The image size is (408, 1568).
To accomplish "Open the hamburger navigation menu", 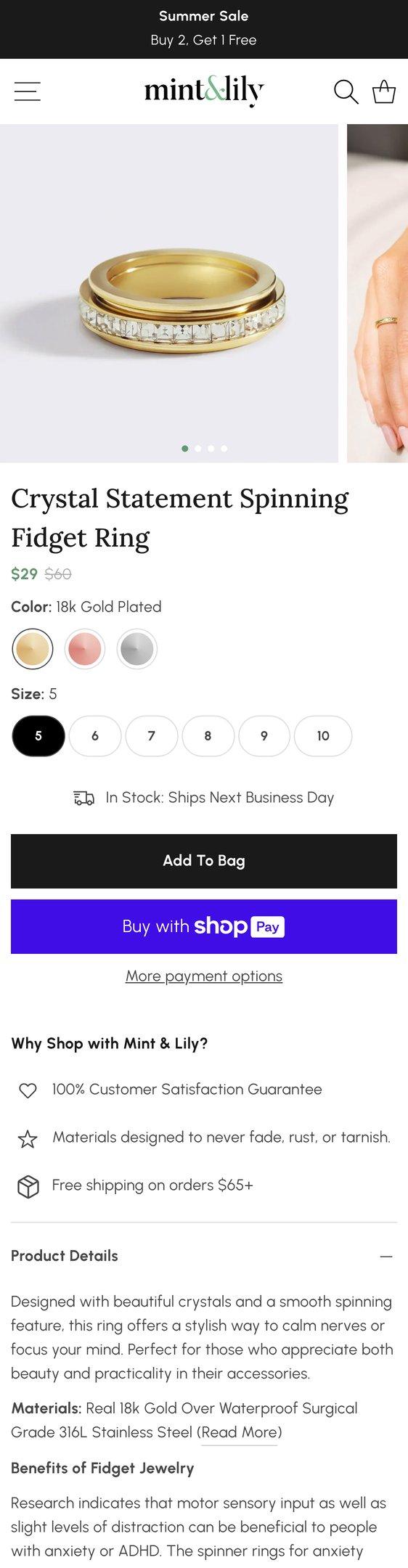I will [27, 91].
